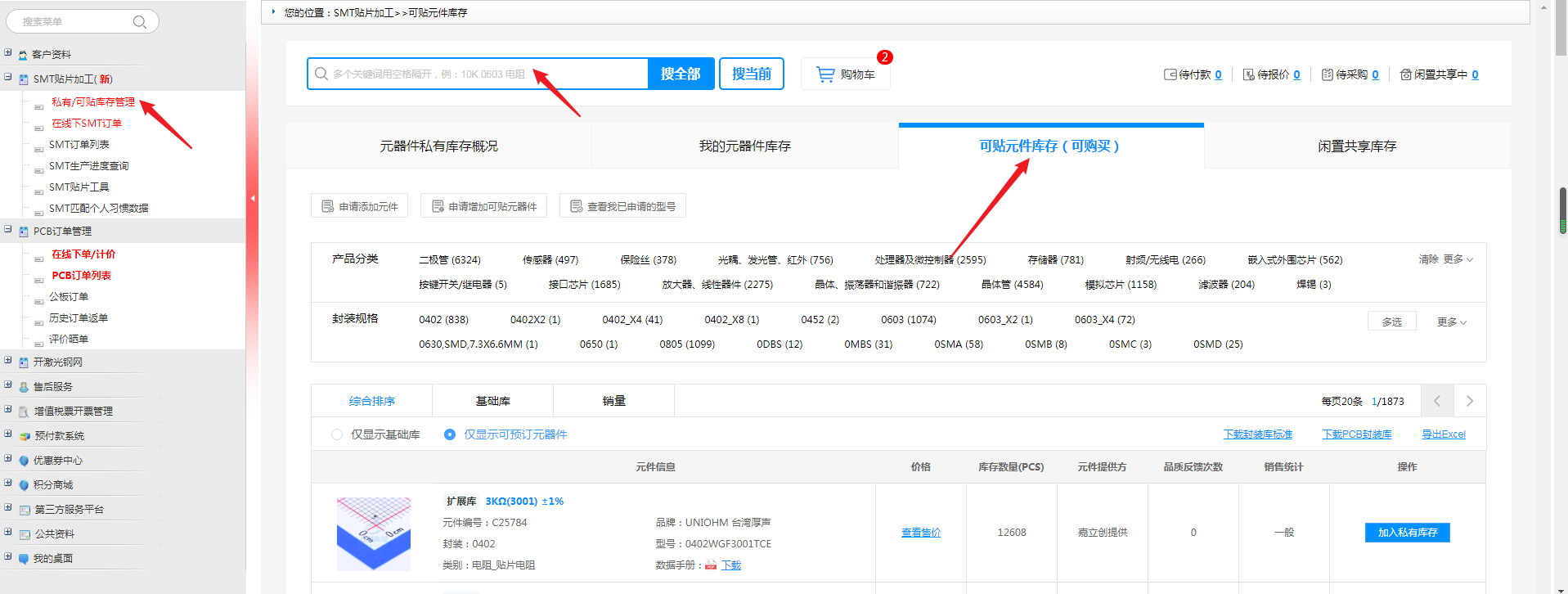Screen dimensions: 1568x594
Task: Select the 仅显示基础库 radio button
Action: pos(337,434)
